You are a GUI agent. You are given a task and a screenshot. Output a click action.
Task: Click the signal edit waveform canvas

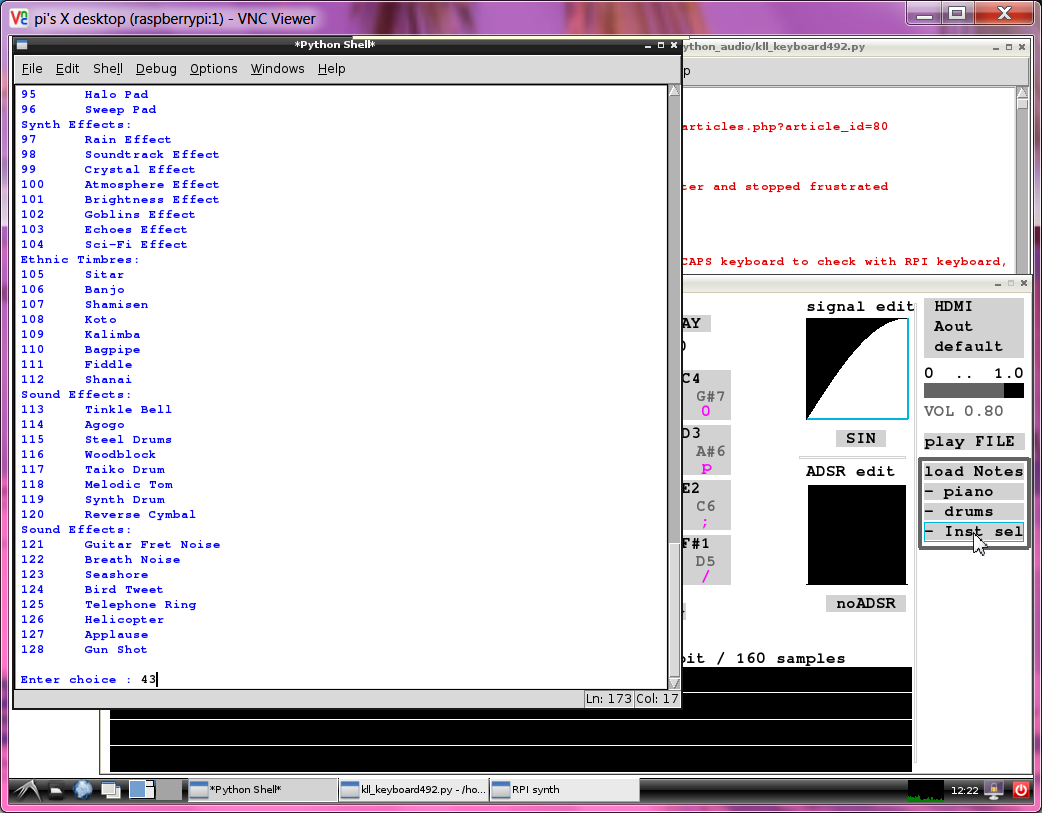[857, 369]
